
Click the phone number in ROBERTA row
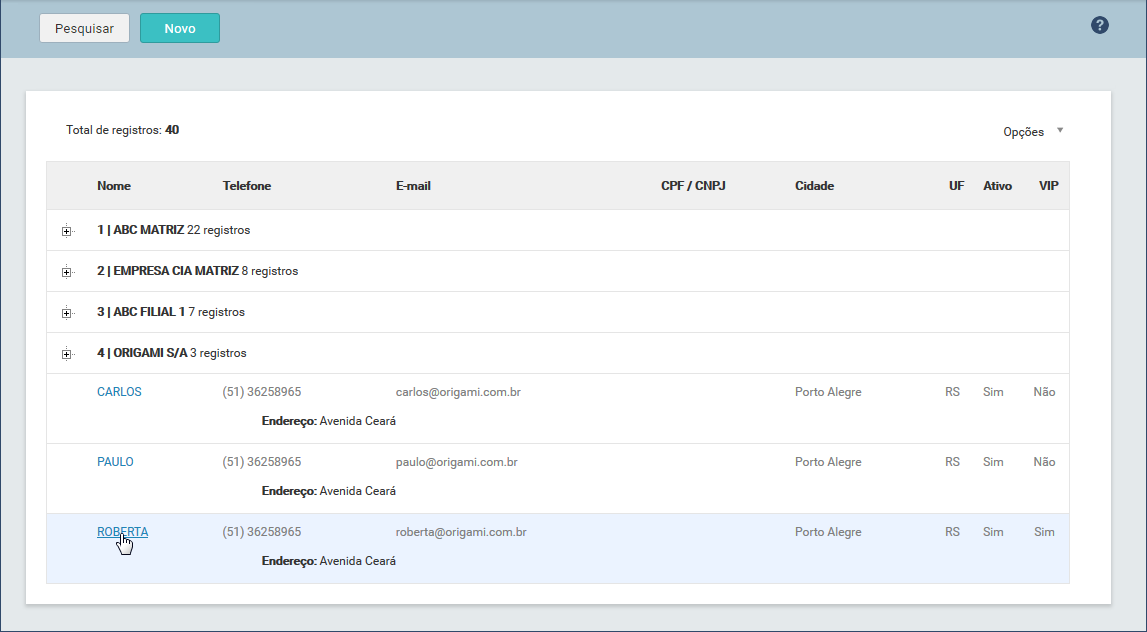[x=262, y=533]
